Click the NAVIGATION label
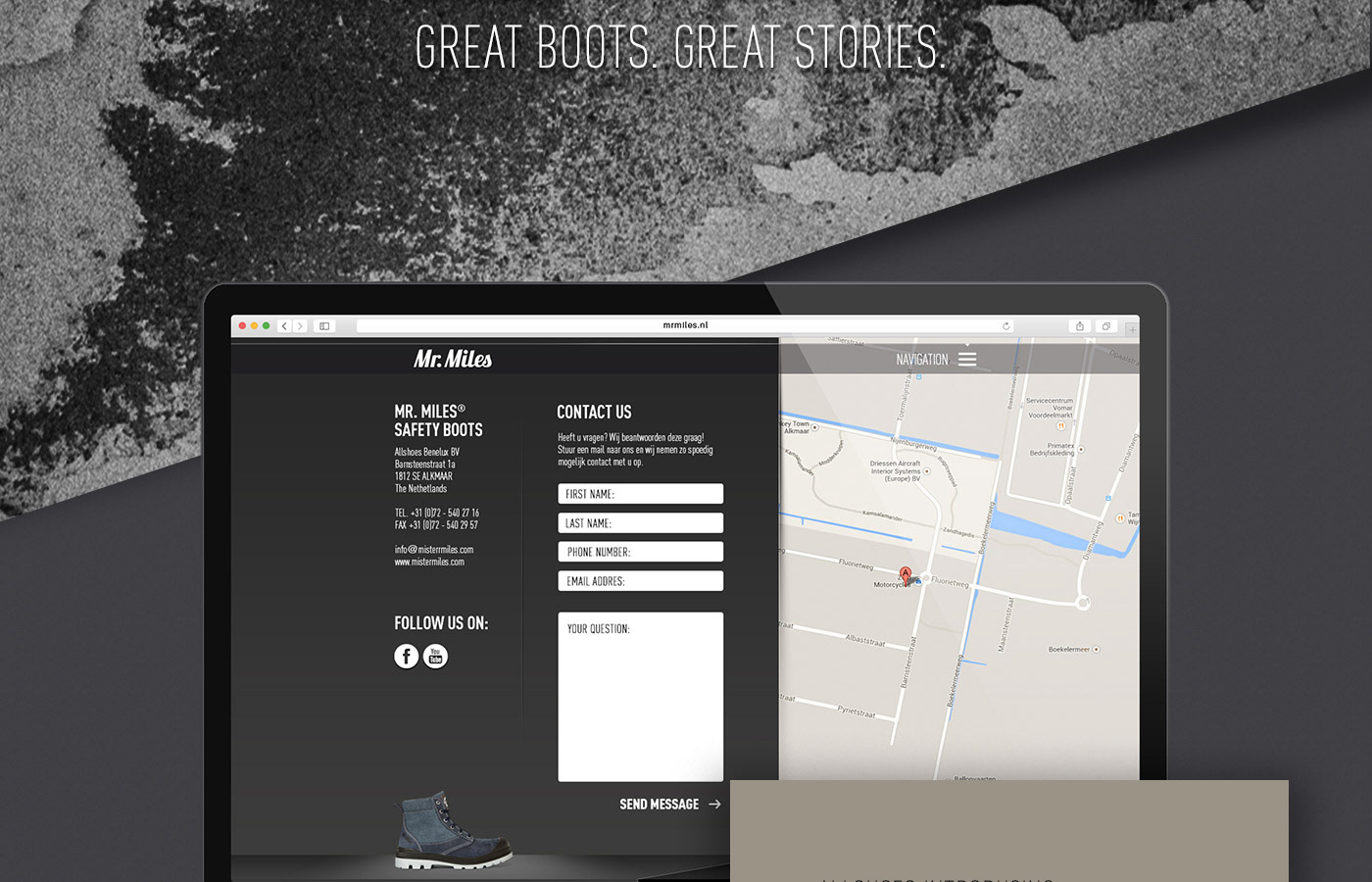 click(921, 360)
